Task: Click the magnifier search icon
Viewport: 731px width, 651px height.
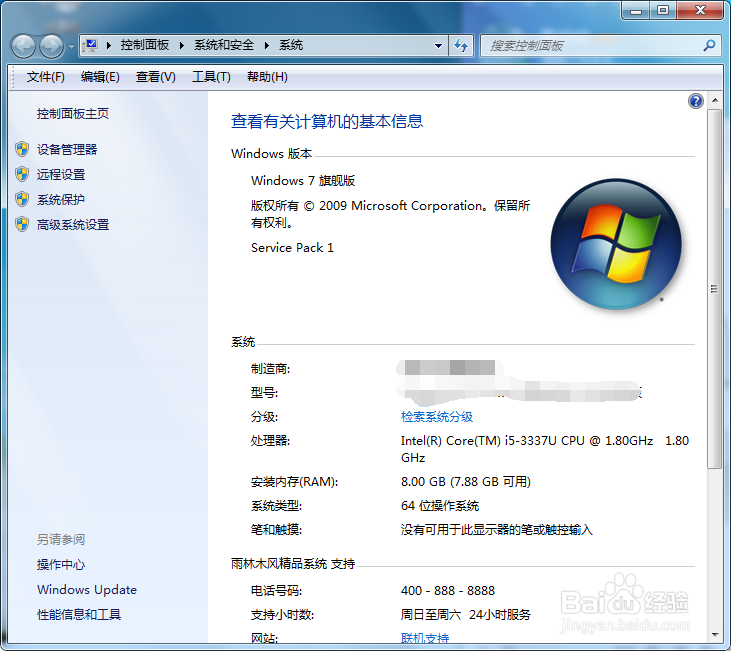Action: (x=710, y=45)
